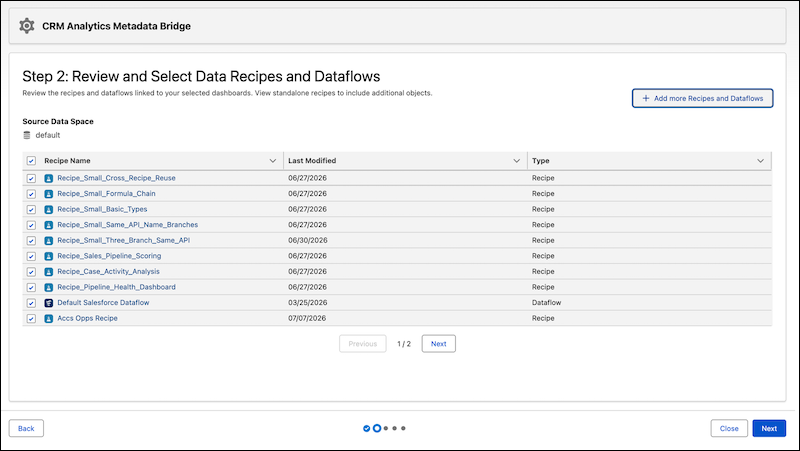Open Last Modified column dropdown chevron
This screenshot has width=800, height=451.
pyautogui.click(x=516, y=161)
